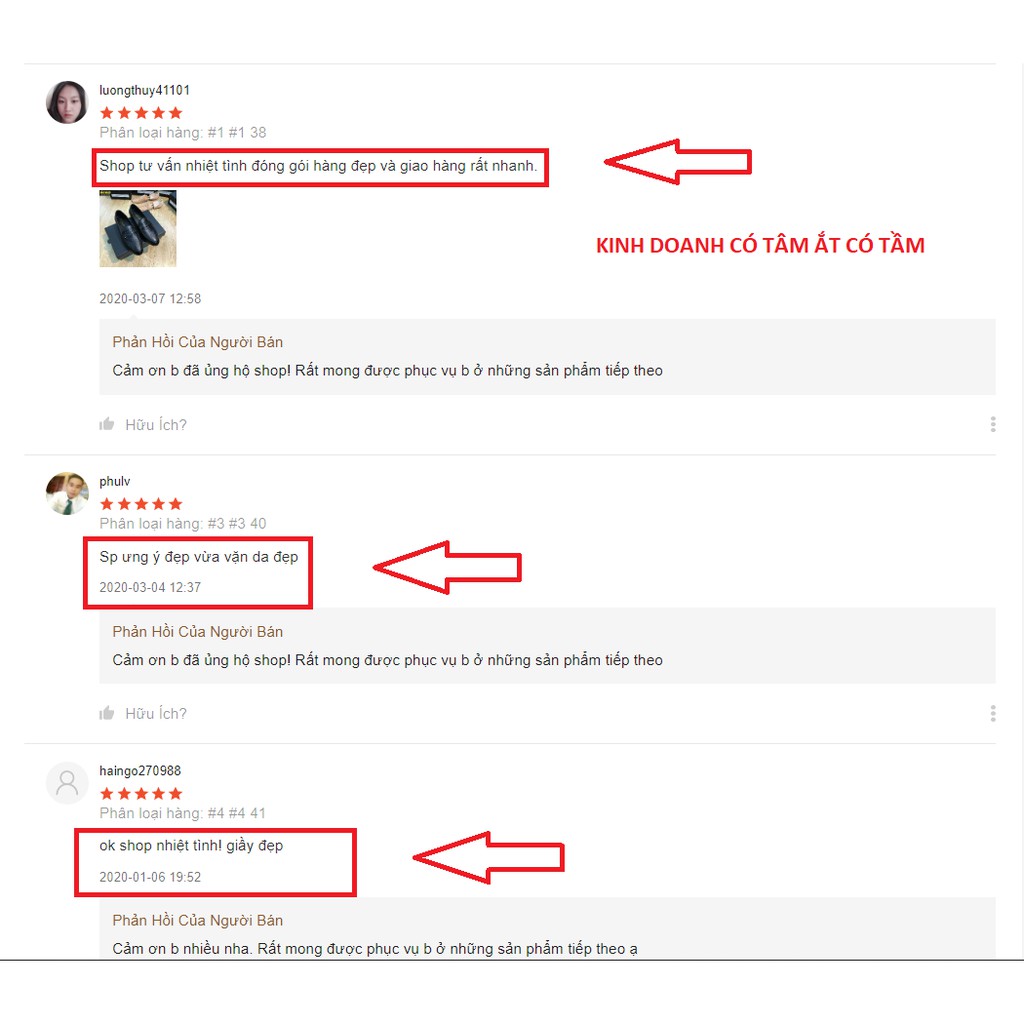Click luongthuy41101's profile avatar

pos(67,103)
